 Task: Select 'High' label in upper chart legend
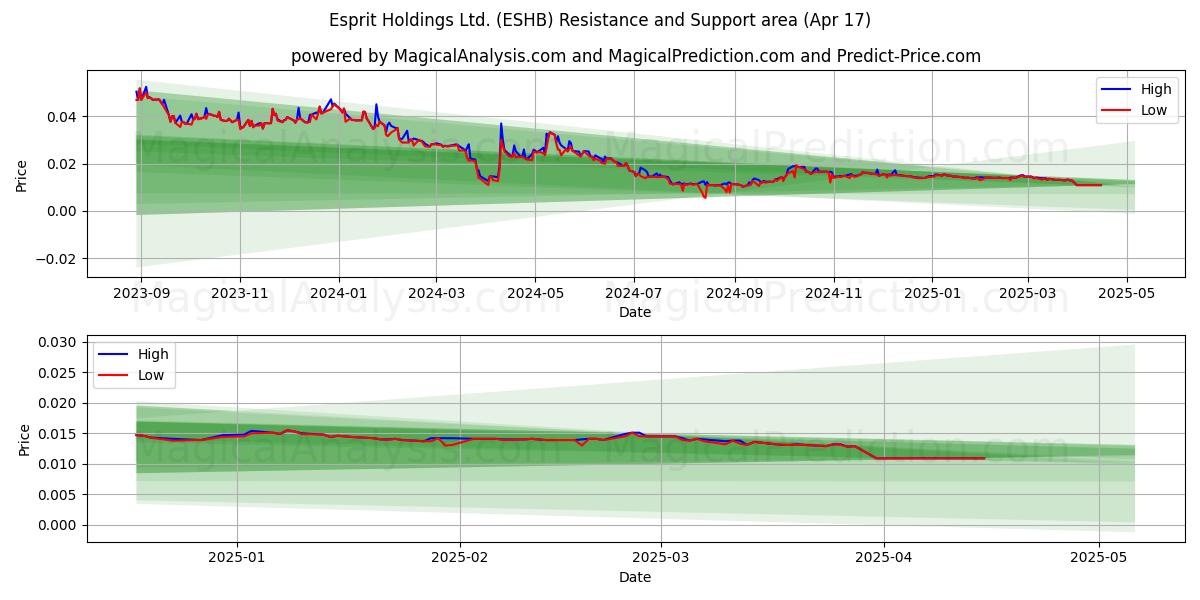1156,89
